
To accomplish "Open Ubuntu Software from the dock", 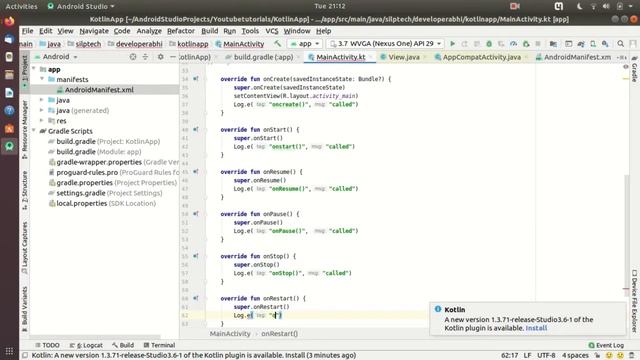I will (9, 129).
